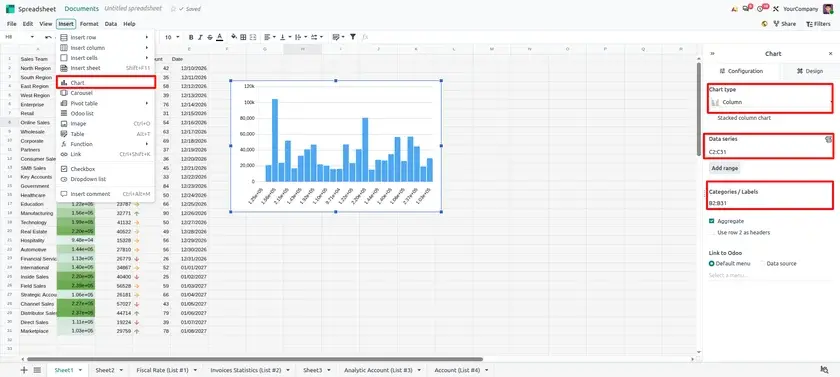
Task: Expand the Insert column submenu
Action: click(106, 48)
